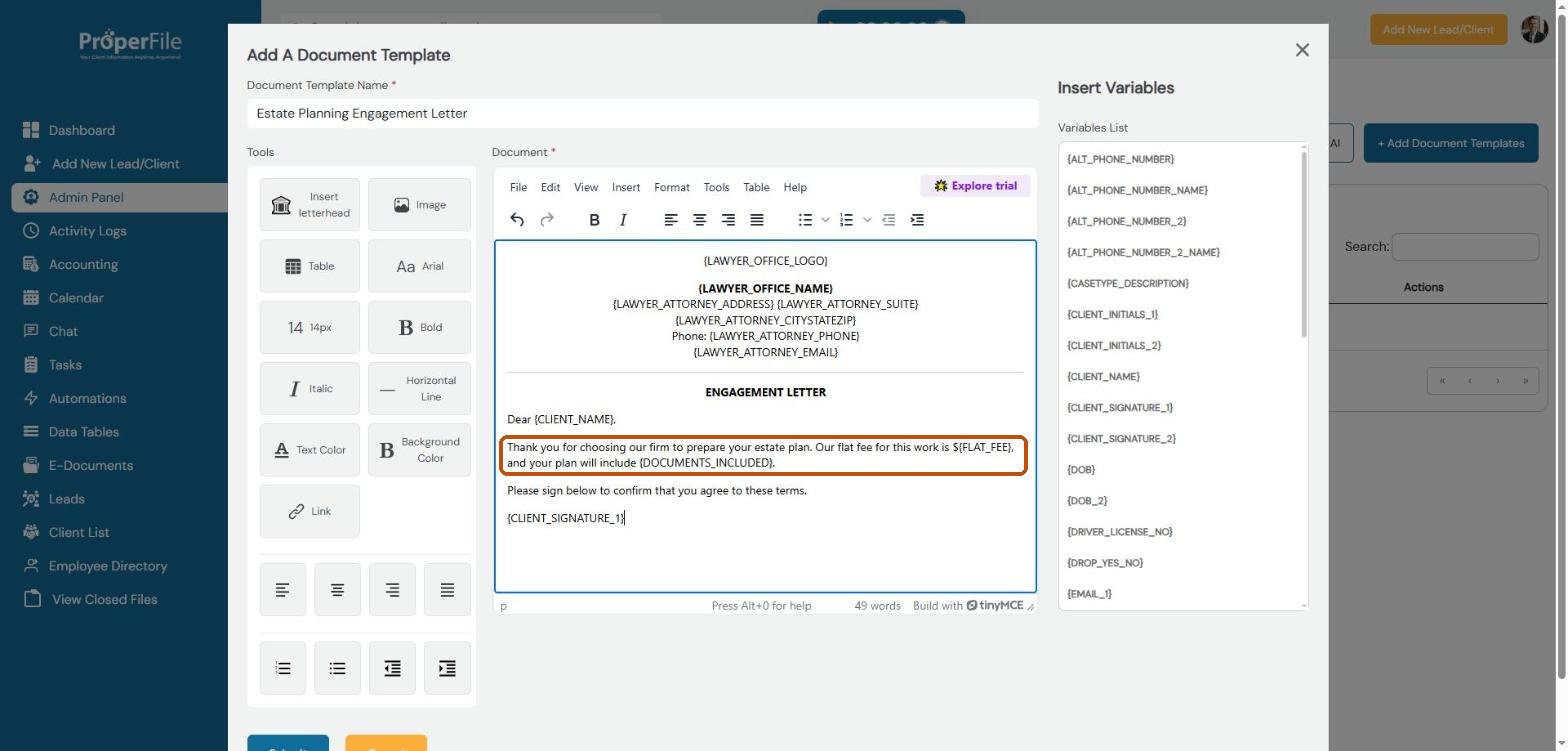Screen dimensions: 1568x751
Task: Toggle bold in editor toolbar
Action: 594,220
